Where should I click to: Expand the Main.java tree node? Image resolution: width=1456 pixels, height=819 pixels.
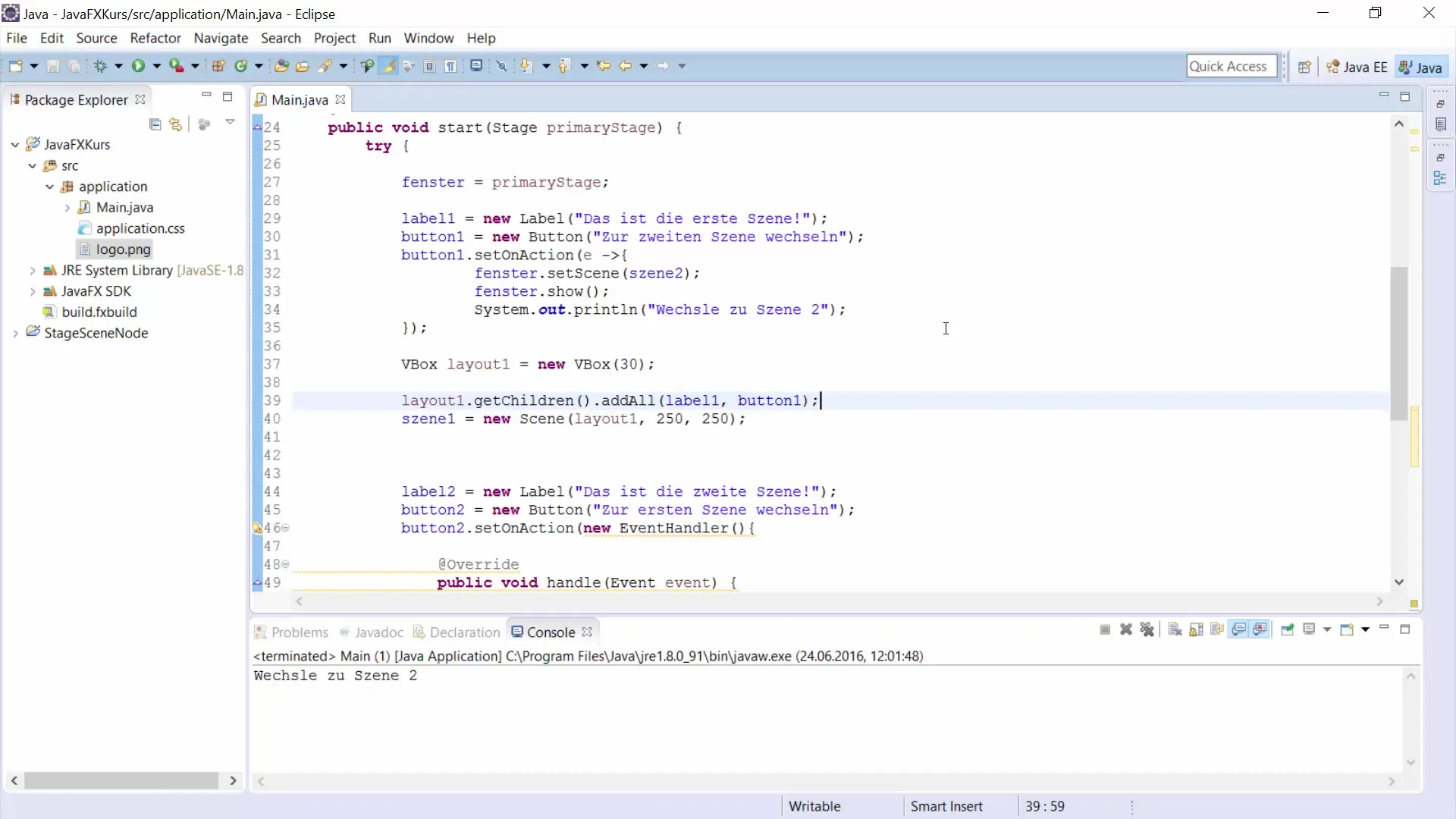[x=67, y=208]
